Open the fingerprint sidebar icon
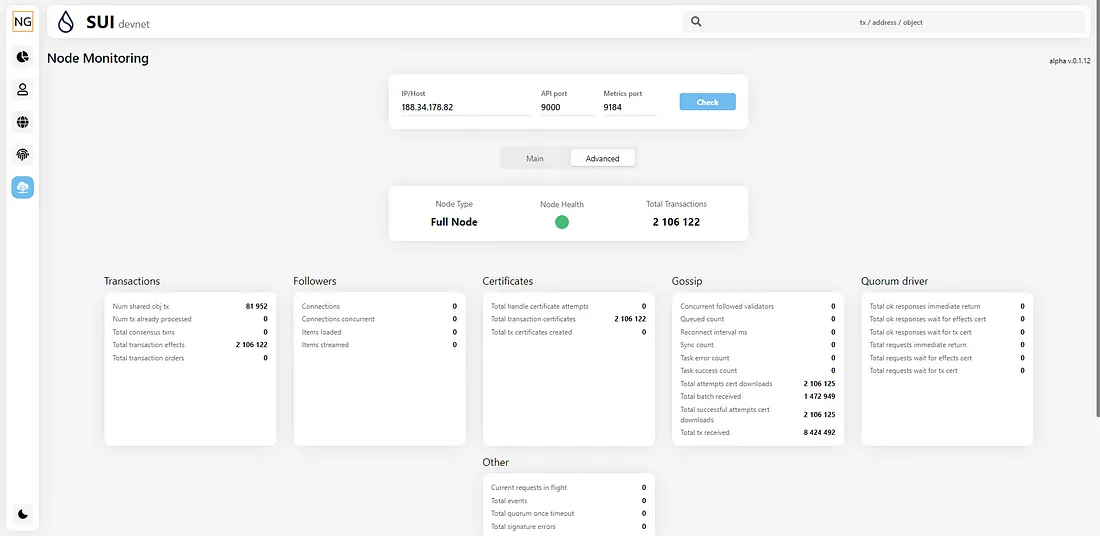1100x536 pixels. [x=22, y=154]
